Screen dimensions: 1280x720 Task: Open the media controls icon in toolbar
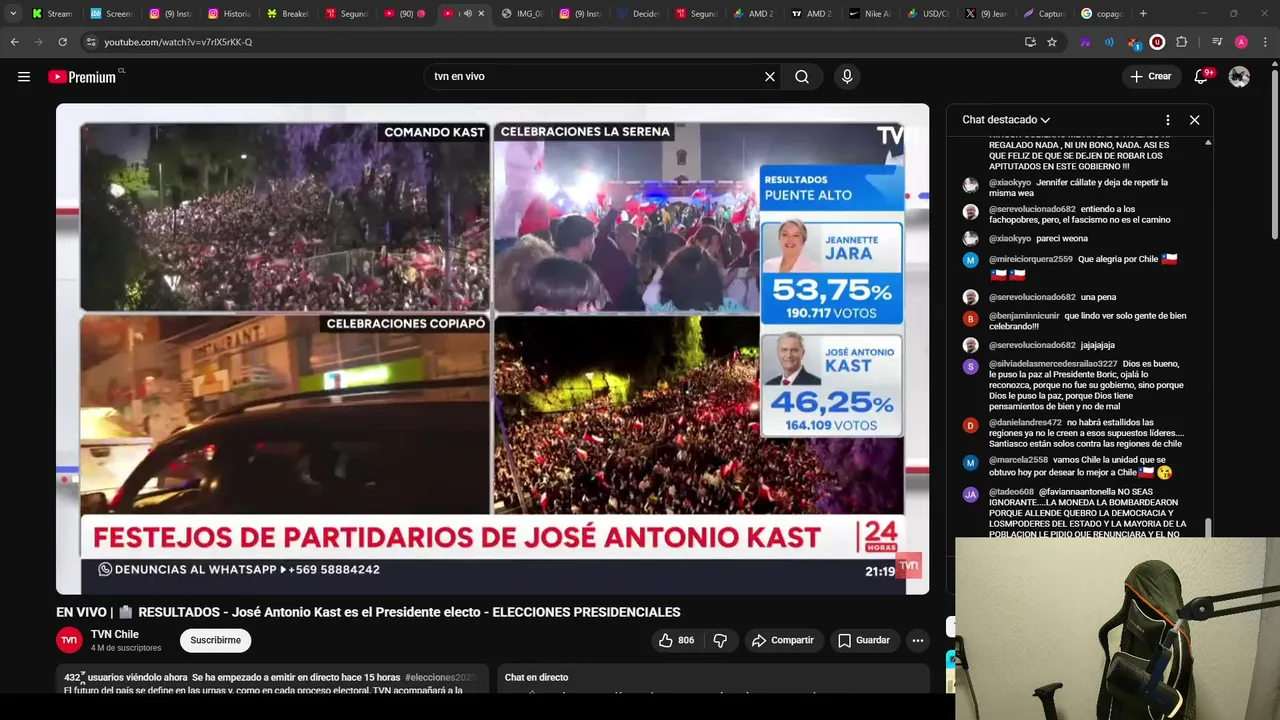point(1217,42)
